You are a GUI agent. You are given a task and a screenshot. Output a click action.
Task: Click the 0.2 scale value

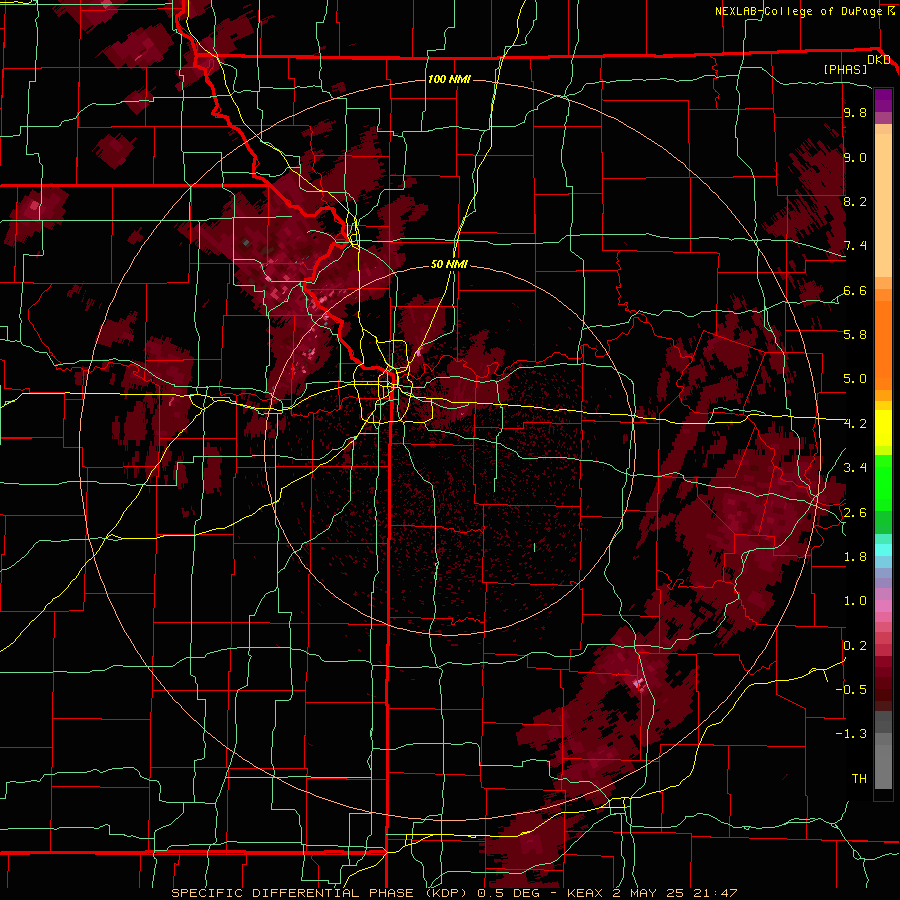(855, 645)
